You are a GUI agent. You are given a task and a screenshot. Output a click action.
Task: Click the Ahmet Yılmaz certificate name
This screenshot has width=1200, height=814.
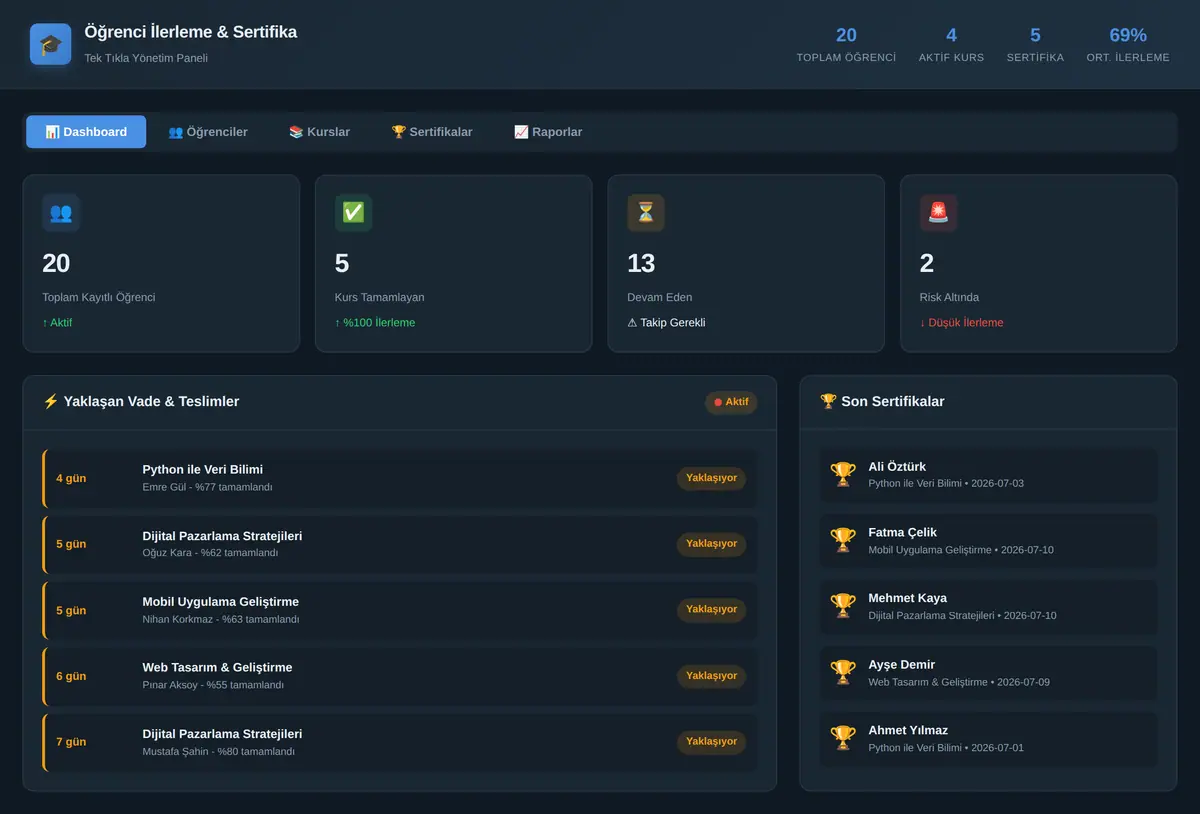(x=908, y=731)
